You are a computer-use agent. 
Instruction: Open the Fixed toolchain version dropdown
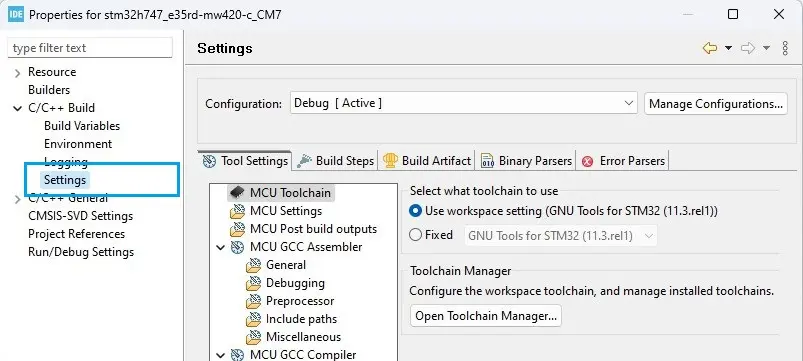pyautogui.click(x=561, y=236)
